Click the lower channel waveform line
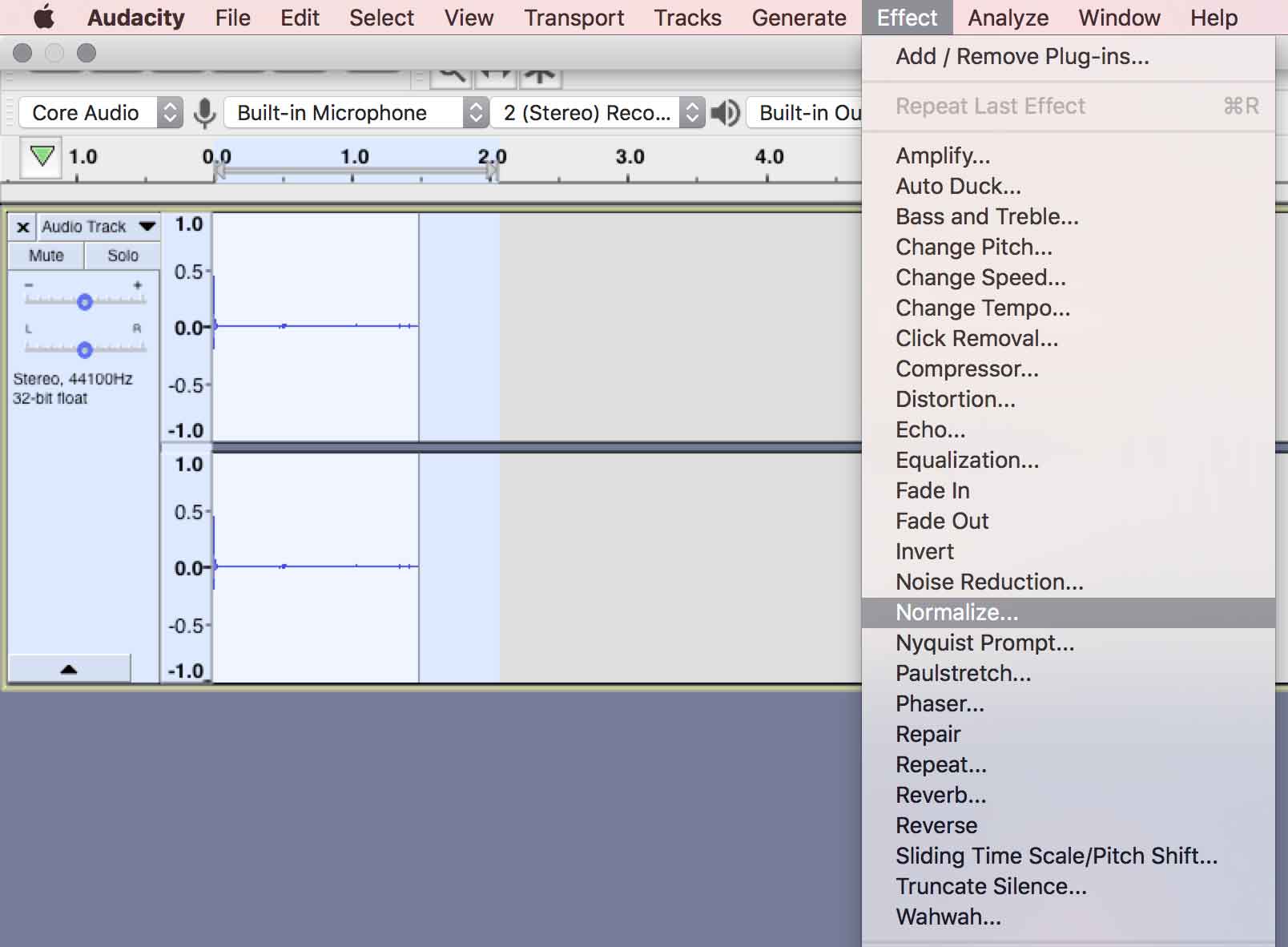The image size is (1288, 947). tap(316, 566)
